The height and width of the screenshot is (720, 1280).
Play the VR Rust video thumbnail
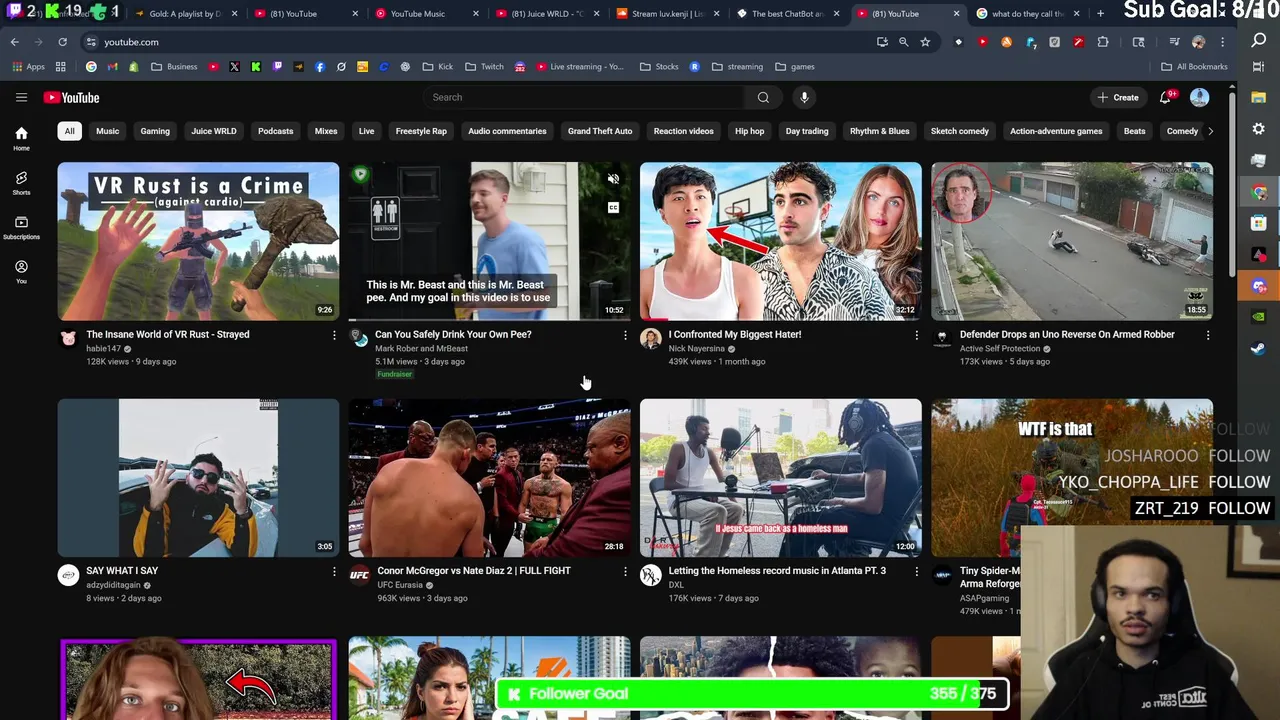198,241
